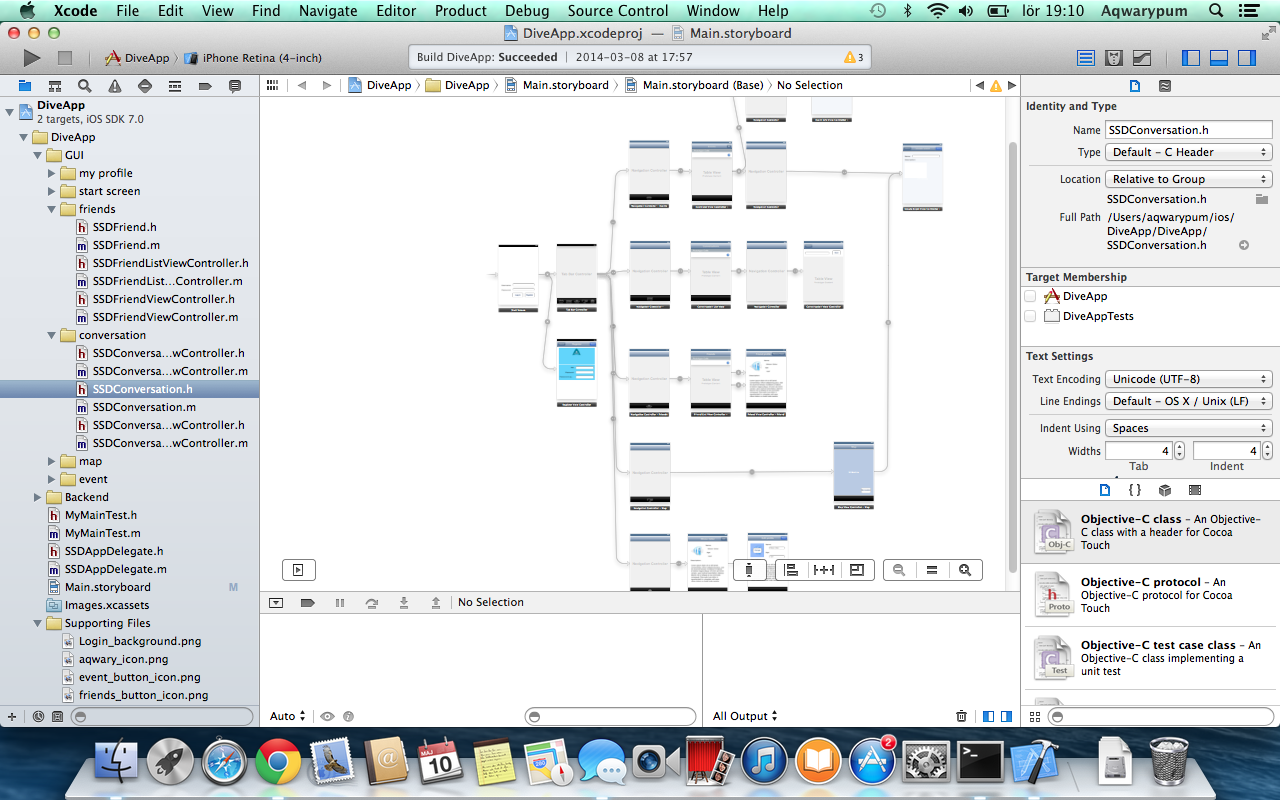Open the All Output console filter menu
Image resolution: width=1280 pixels, height=800 pixels.
745,716
